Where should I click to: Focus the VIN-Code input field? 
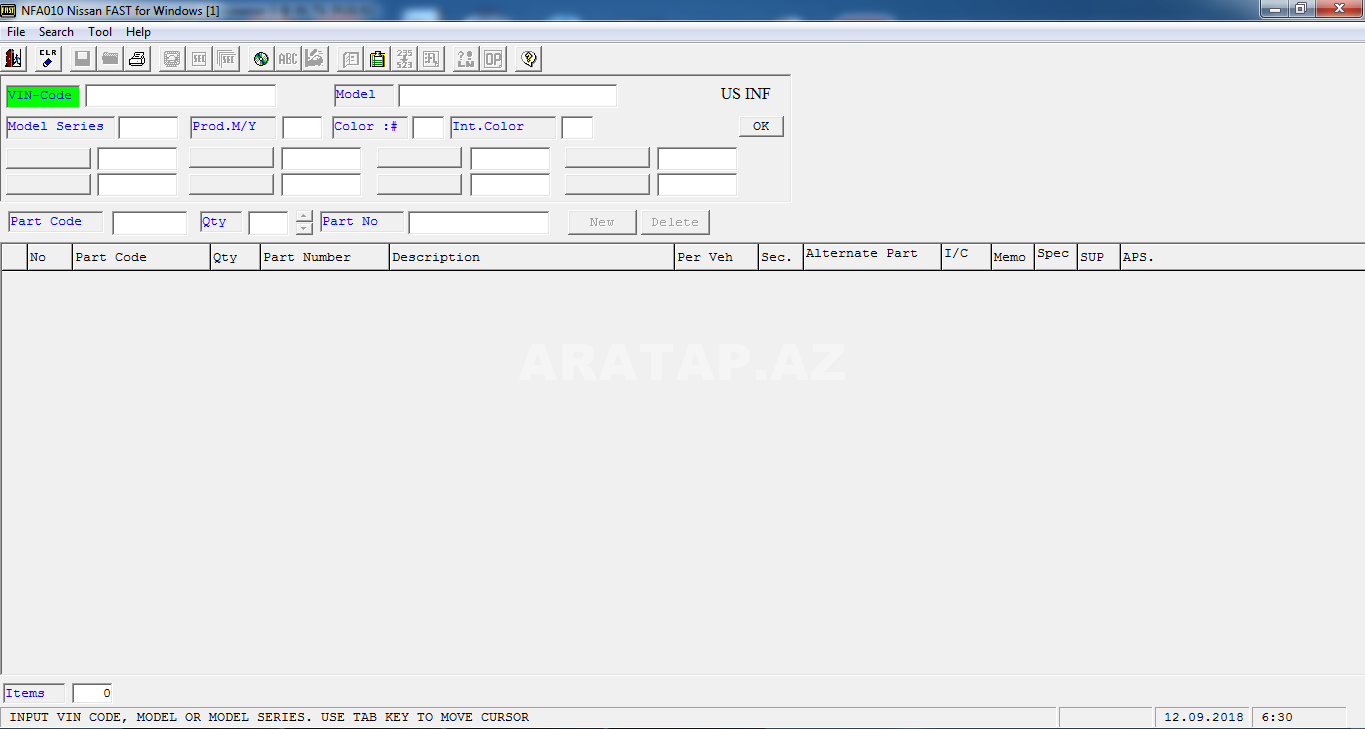click(181, 96)
